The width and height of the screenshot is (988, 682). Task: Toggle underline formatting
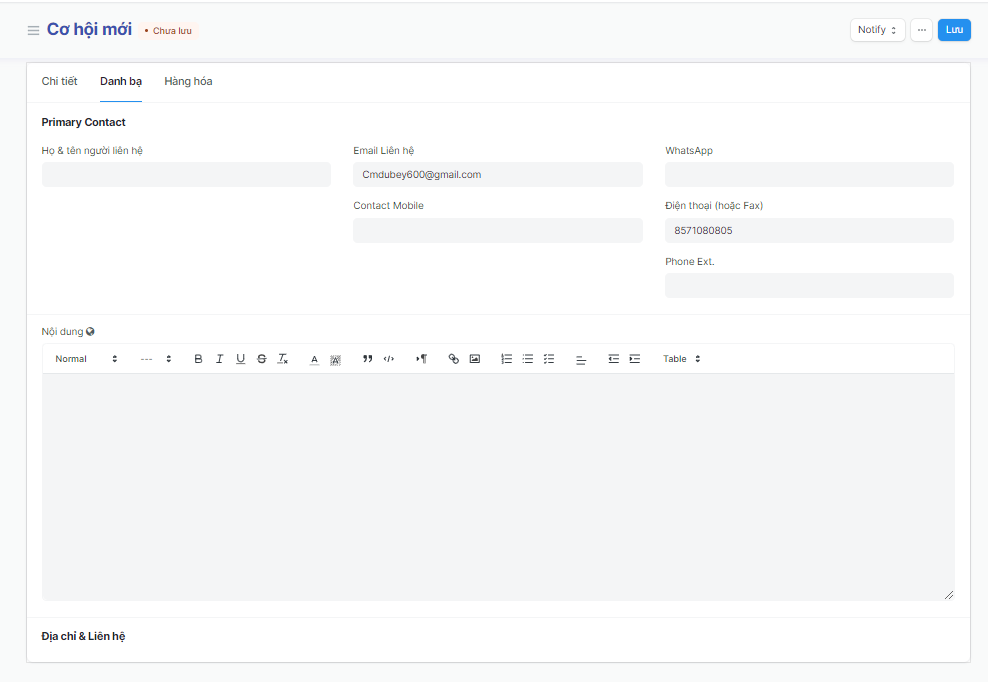pos(240,359)
